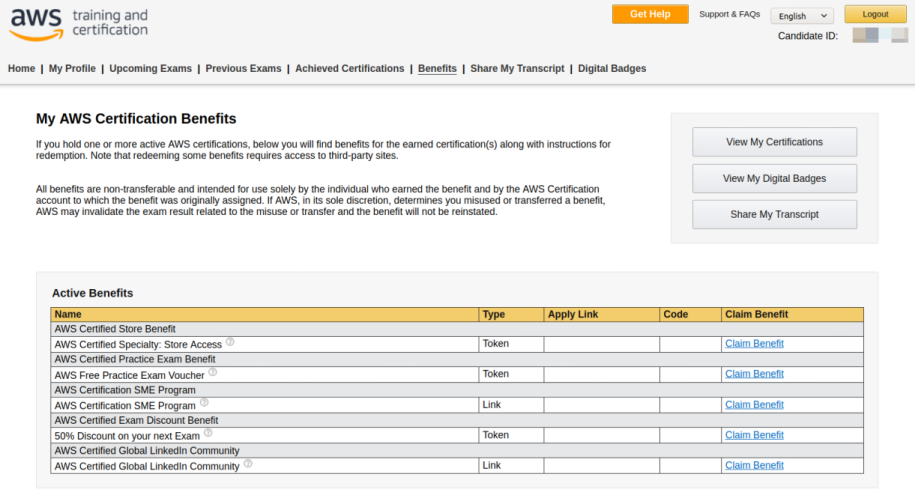This screenshot has height=495, width=915.
Task: Click the 'AWS Free Practice Exam Voucher' text
Action: click(129, 375)
